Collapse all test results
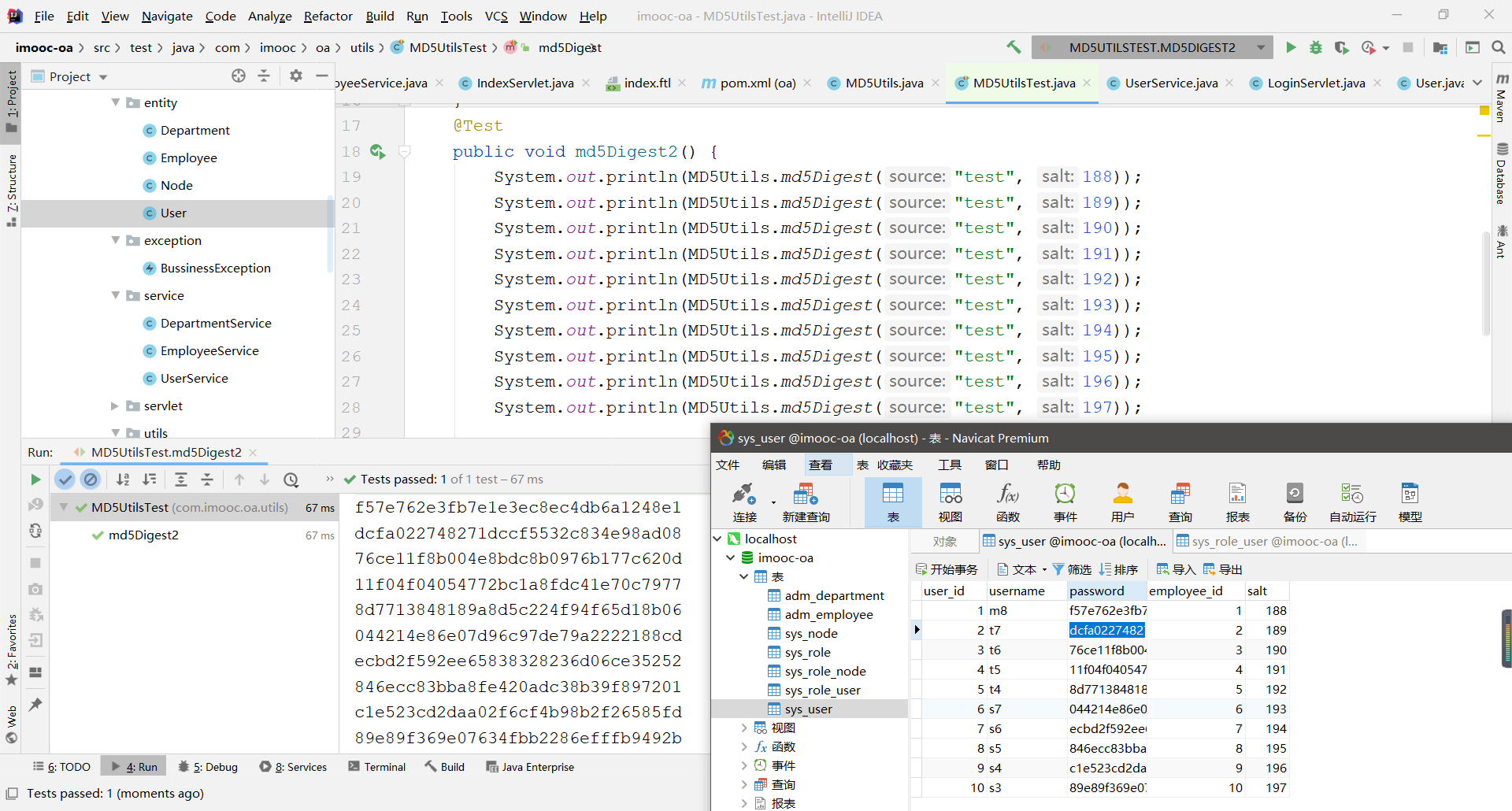The width and height of the screenshot is (1512, 811). point(207,479)
